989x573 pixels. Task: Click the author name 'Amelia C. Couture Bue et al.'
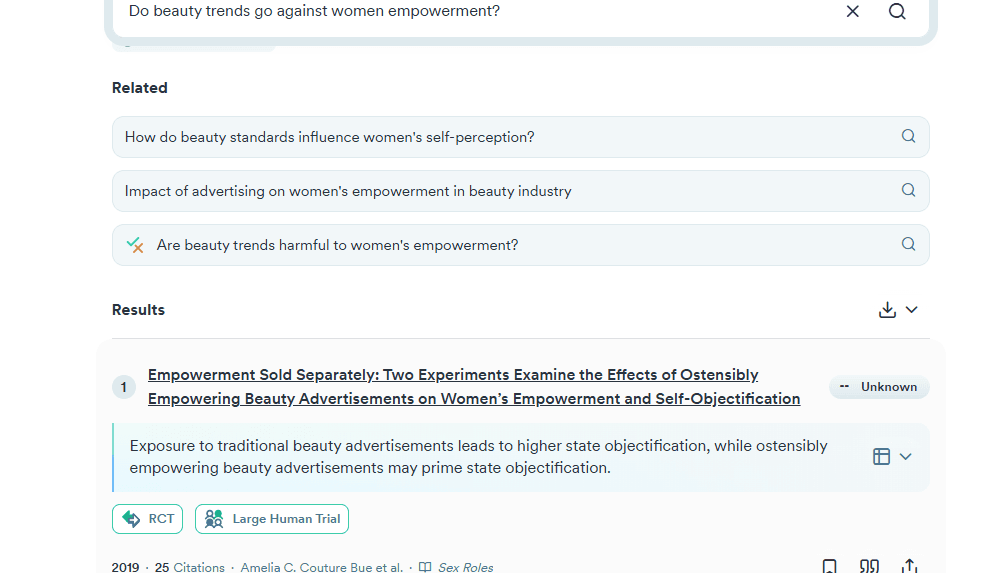tap(322, 567)
